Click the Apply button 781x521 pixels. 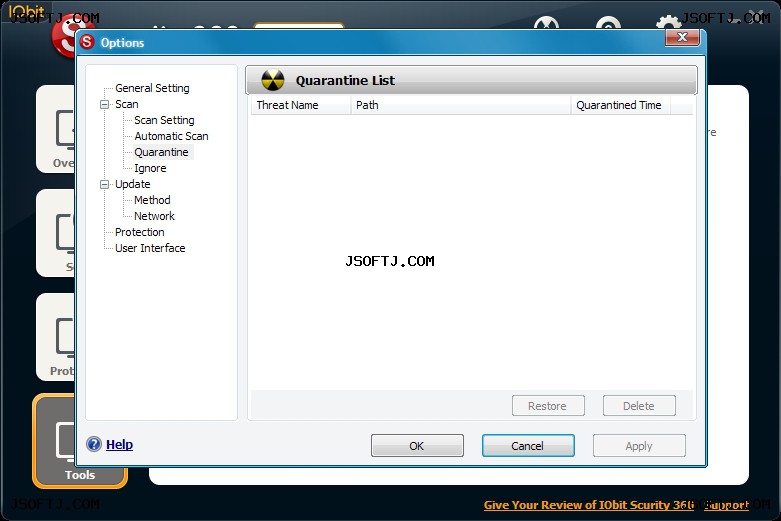tap(639, 446)
